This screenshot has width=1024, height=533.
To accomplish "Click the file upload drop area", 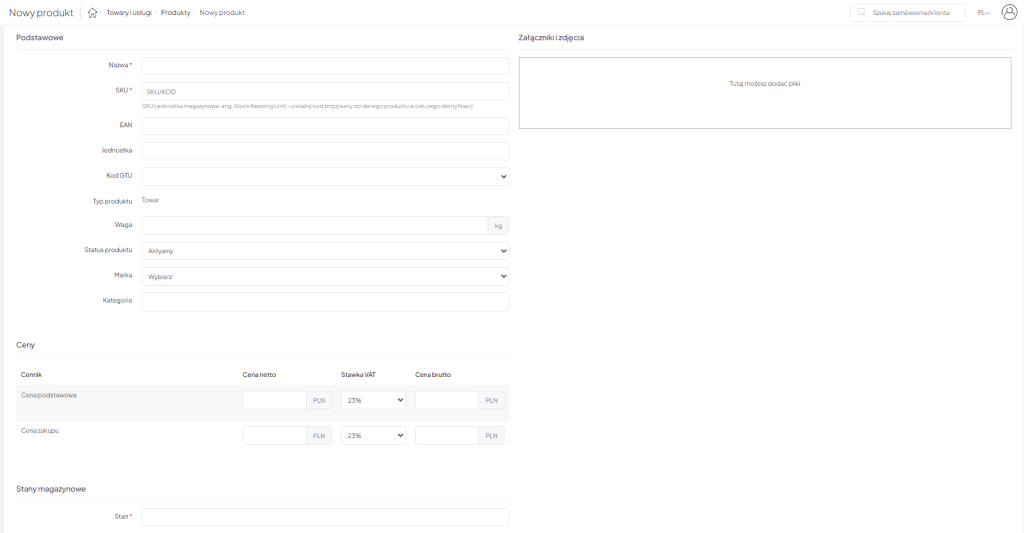I will coord(765,93).
